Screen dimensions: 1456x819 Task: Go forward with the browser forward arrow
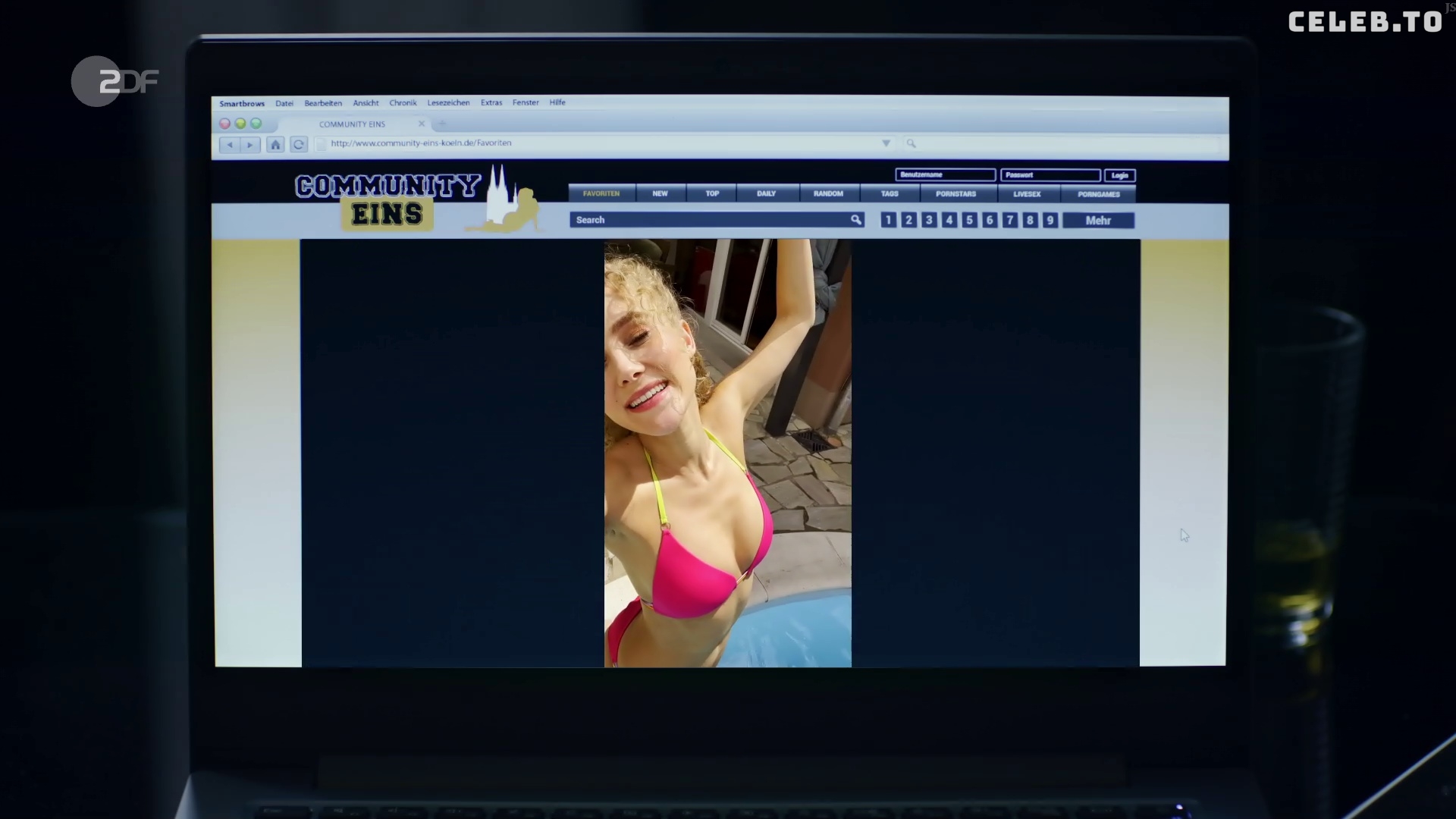pyautogui.click(x=250, y=144)
